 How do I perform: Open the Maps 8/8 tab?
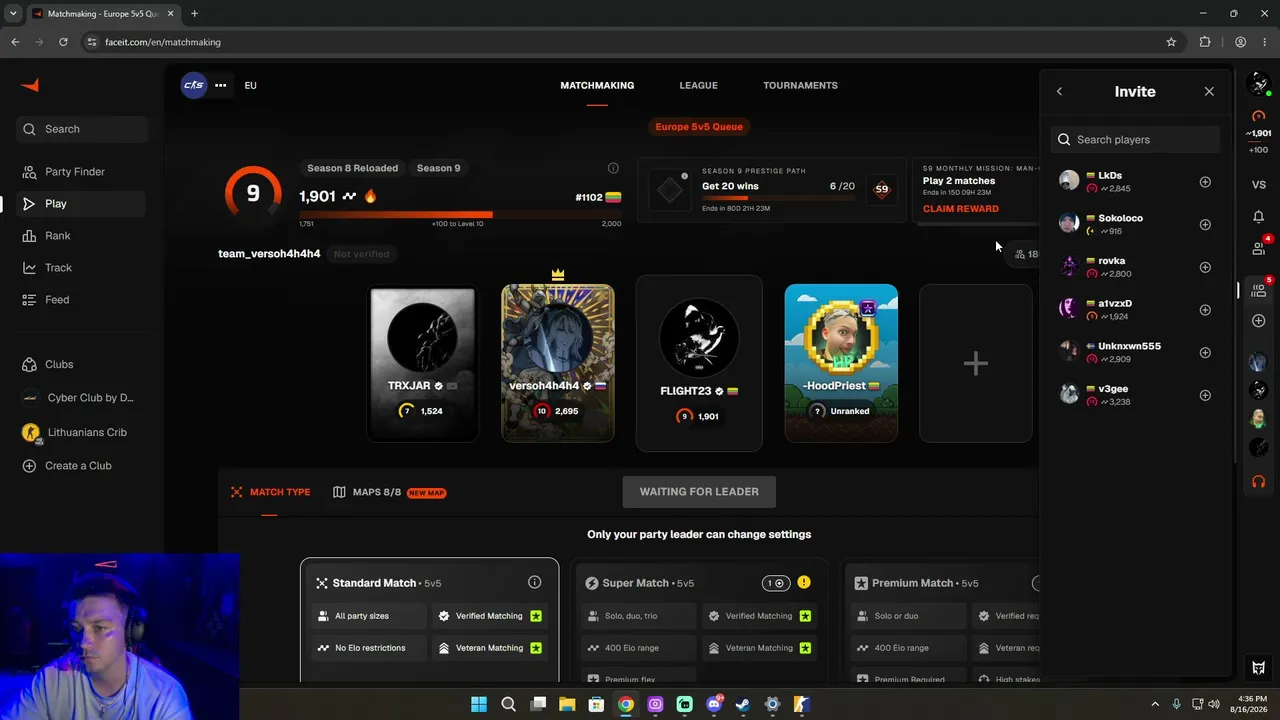(x=389, y=492)
